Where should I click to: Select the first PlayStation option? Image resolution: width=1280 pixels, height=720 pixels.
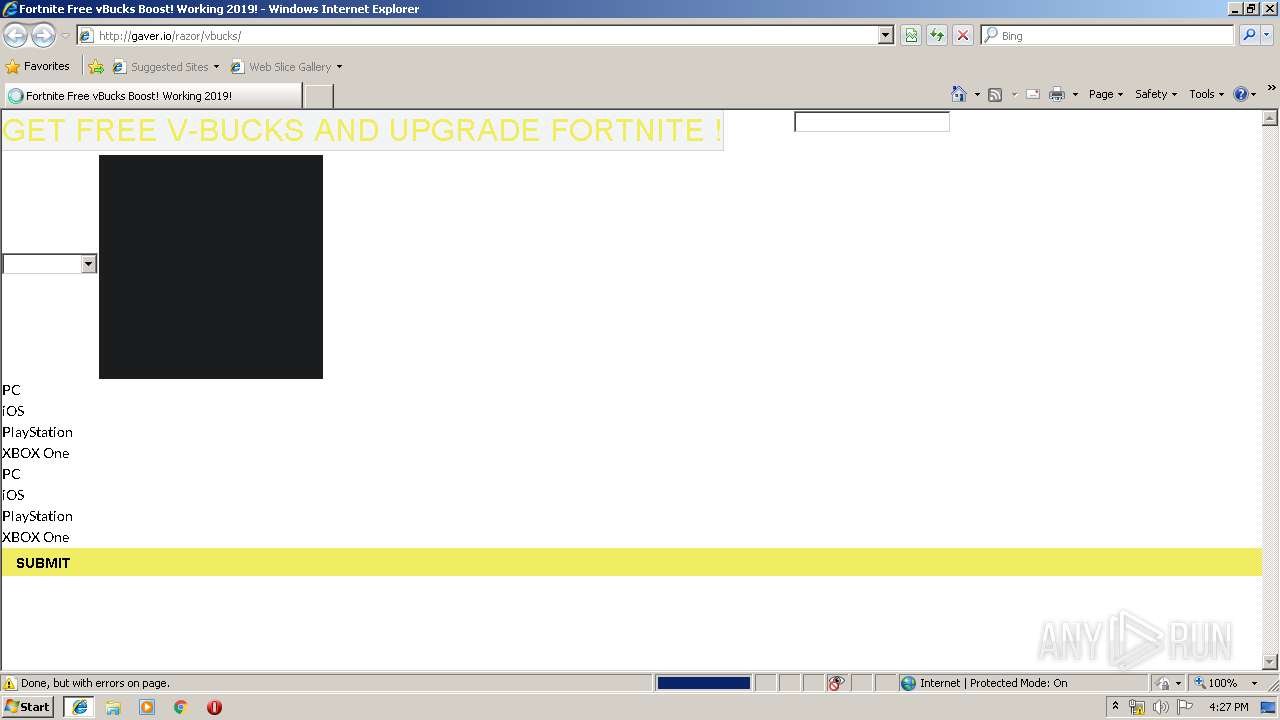click(x=37, y=432)
